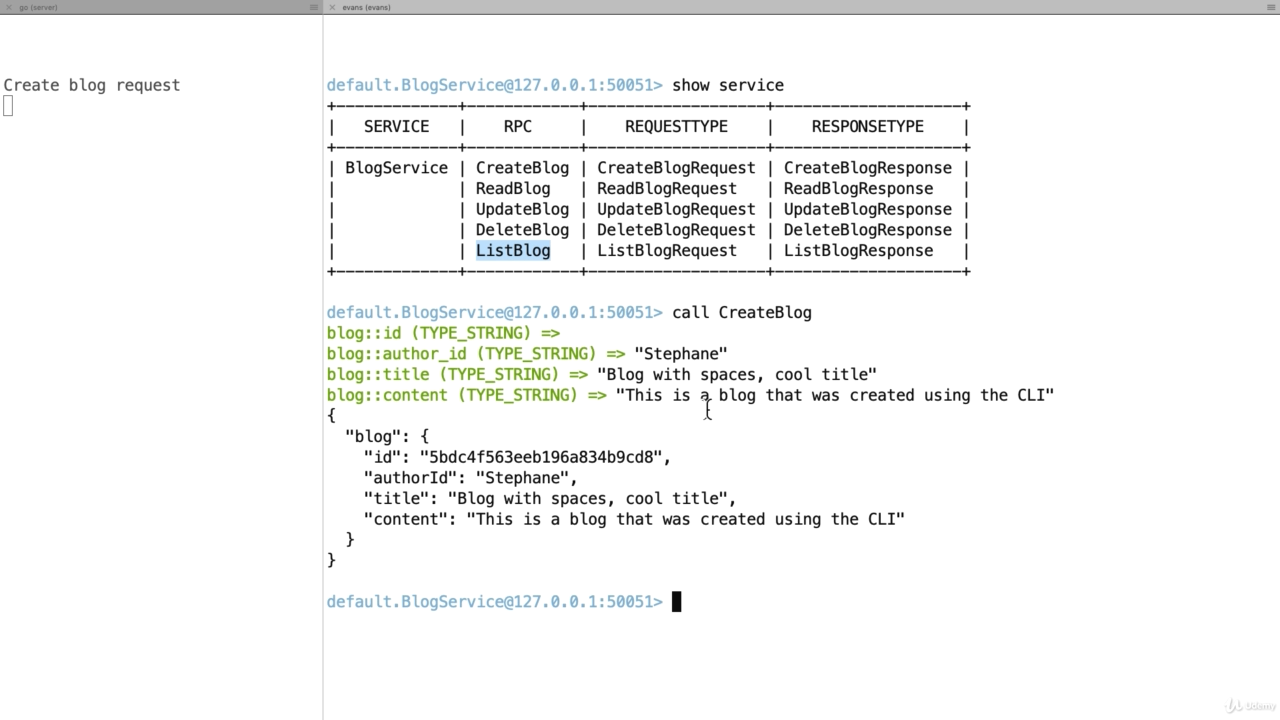
Task: Click the BlogService name in the table
Action: click(396, 168)
